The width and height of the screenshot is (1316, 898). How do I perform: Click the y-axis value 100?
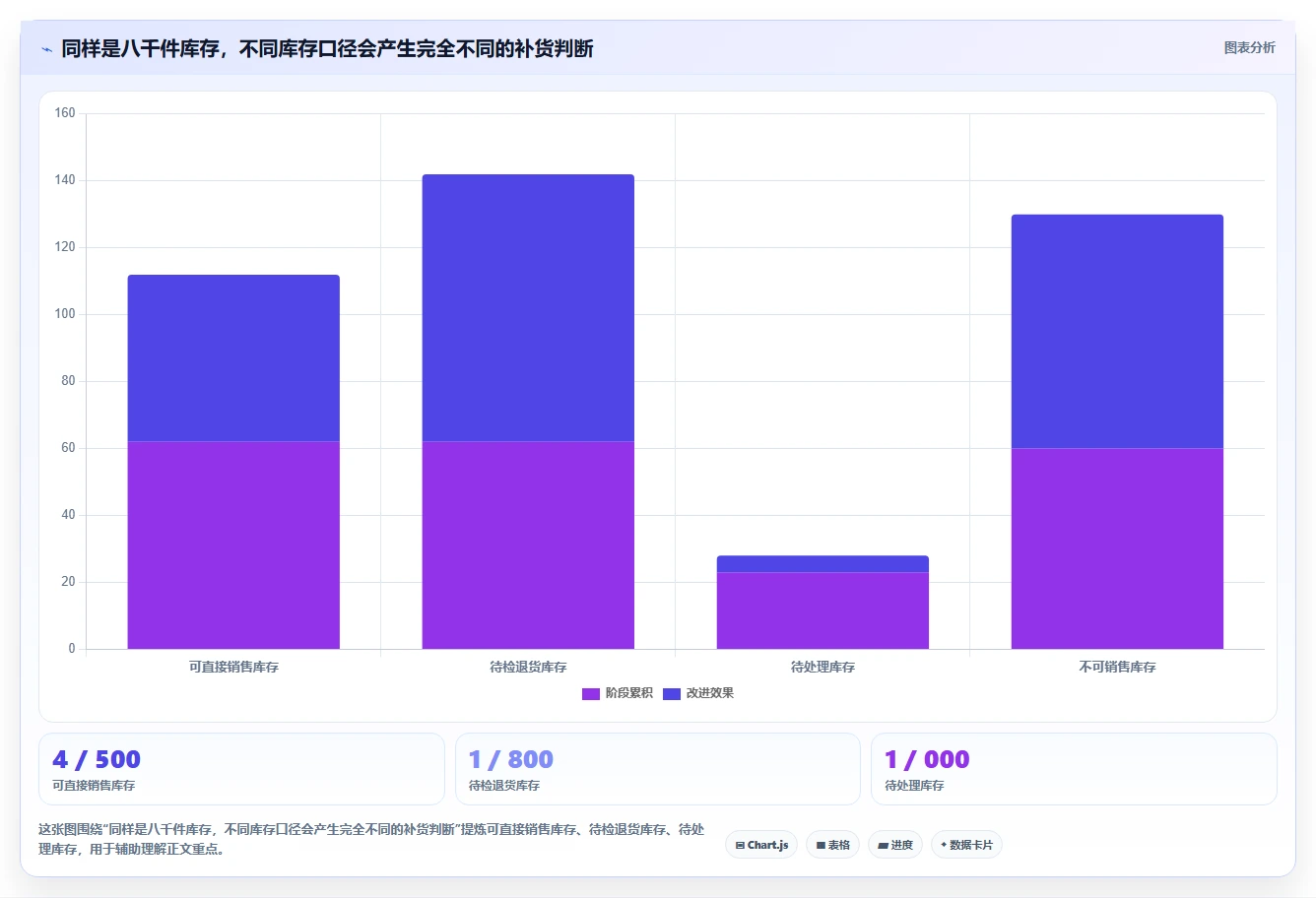(65, 314)
